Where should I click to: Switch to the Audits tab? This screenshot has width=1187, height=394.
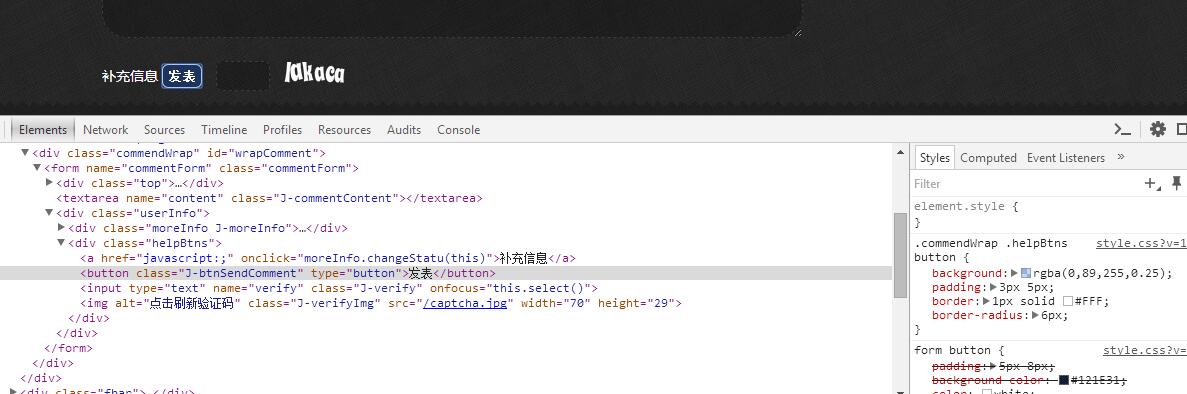(x=403, y=130)
